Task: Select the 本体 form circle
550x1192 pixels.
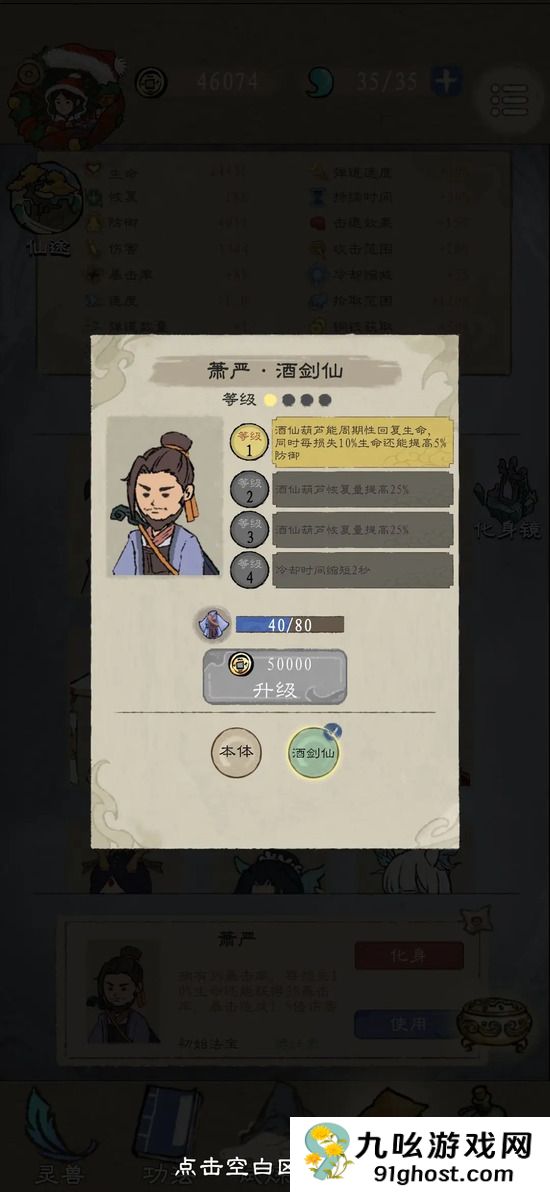Action: pos(237,753)
